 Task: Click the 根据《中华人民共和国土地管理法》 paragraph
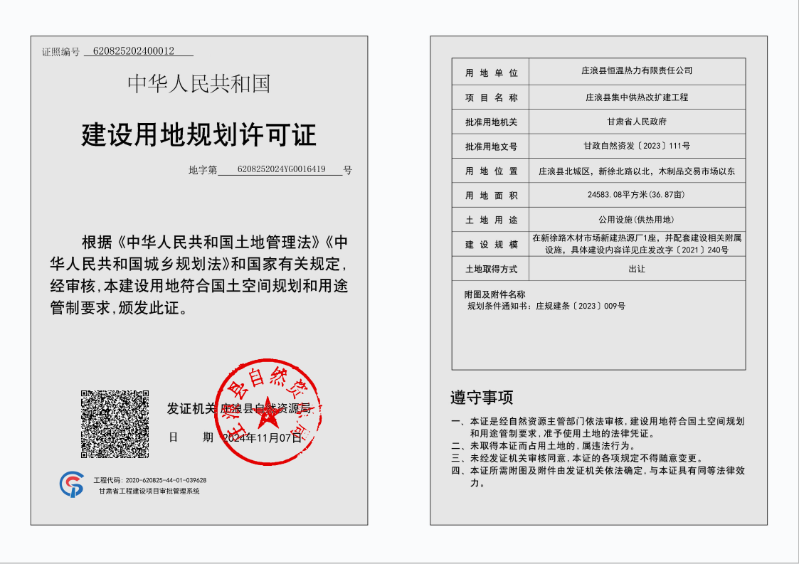tap(199, 275)
